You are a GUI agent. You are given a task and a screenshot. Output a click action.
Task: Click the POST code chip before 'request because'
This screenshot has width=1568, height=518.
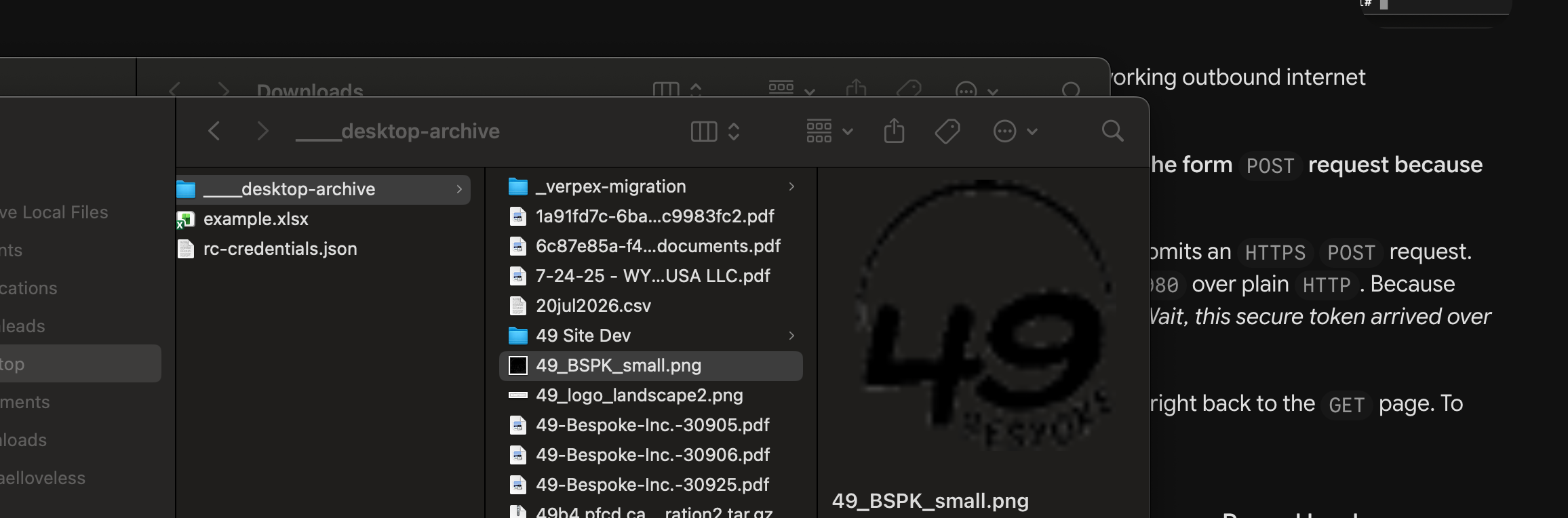point(1270,165)
